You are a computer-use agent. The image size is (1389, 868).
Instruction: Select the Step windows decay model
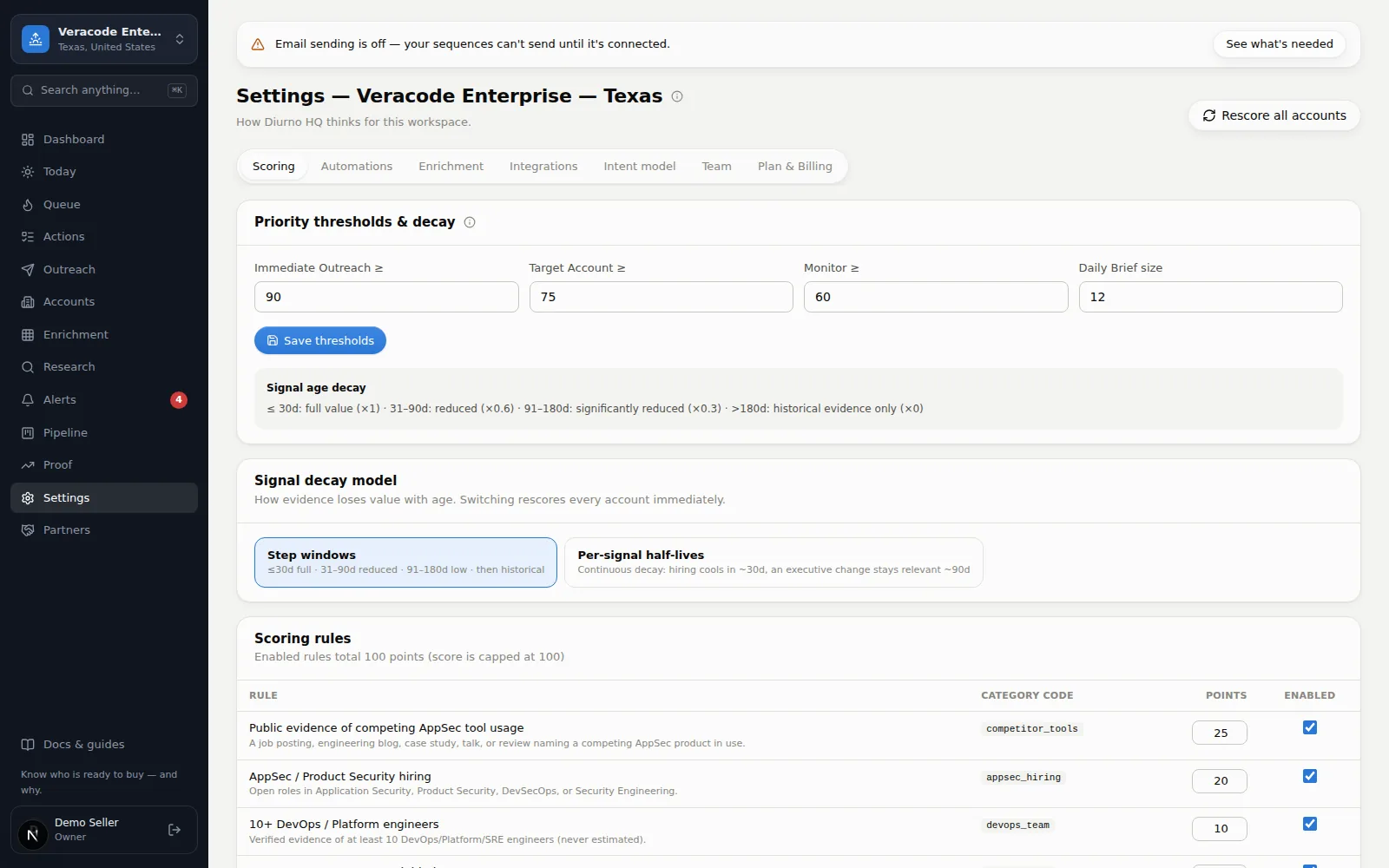pyautogui.click(x=405, y=562)
